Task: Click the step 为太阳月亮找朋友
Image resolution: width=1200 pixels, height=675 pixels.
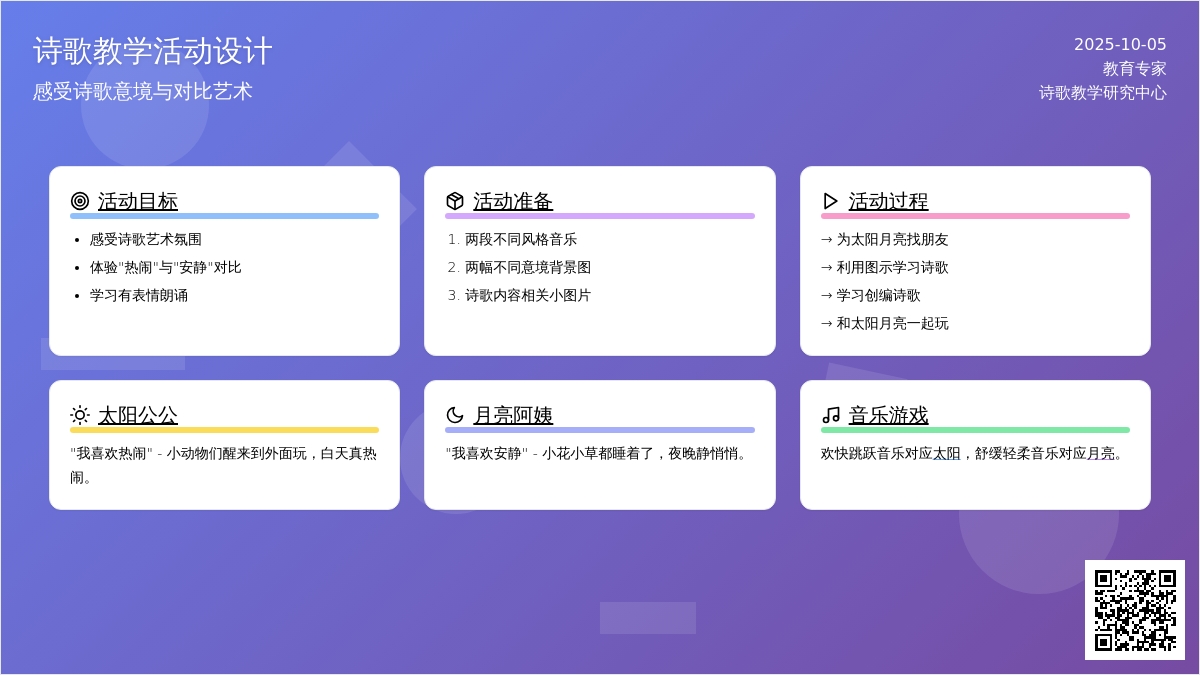Action: coord(892,239)
